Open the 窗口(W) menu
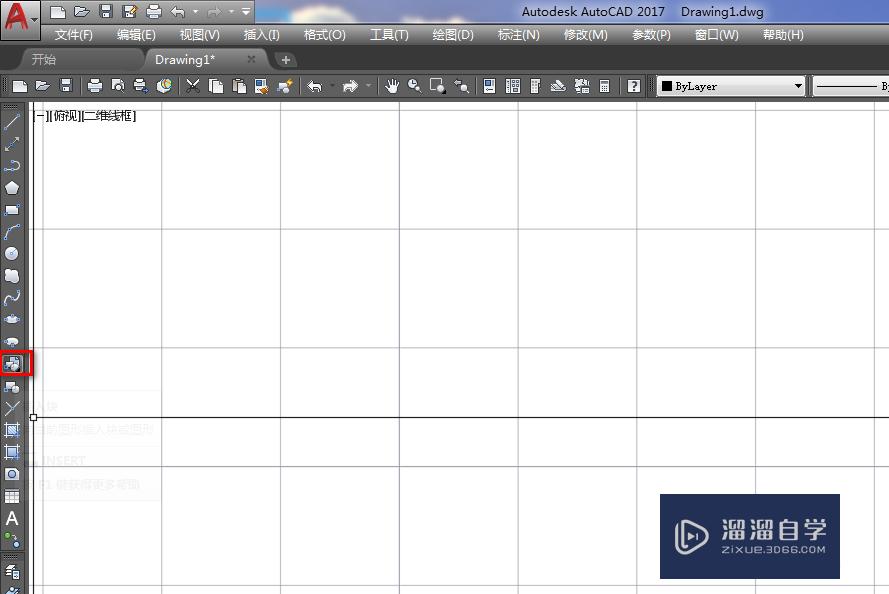 717,35
